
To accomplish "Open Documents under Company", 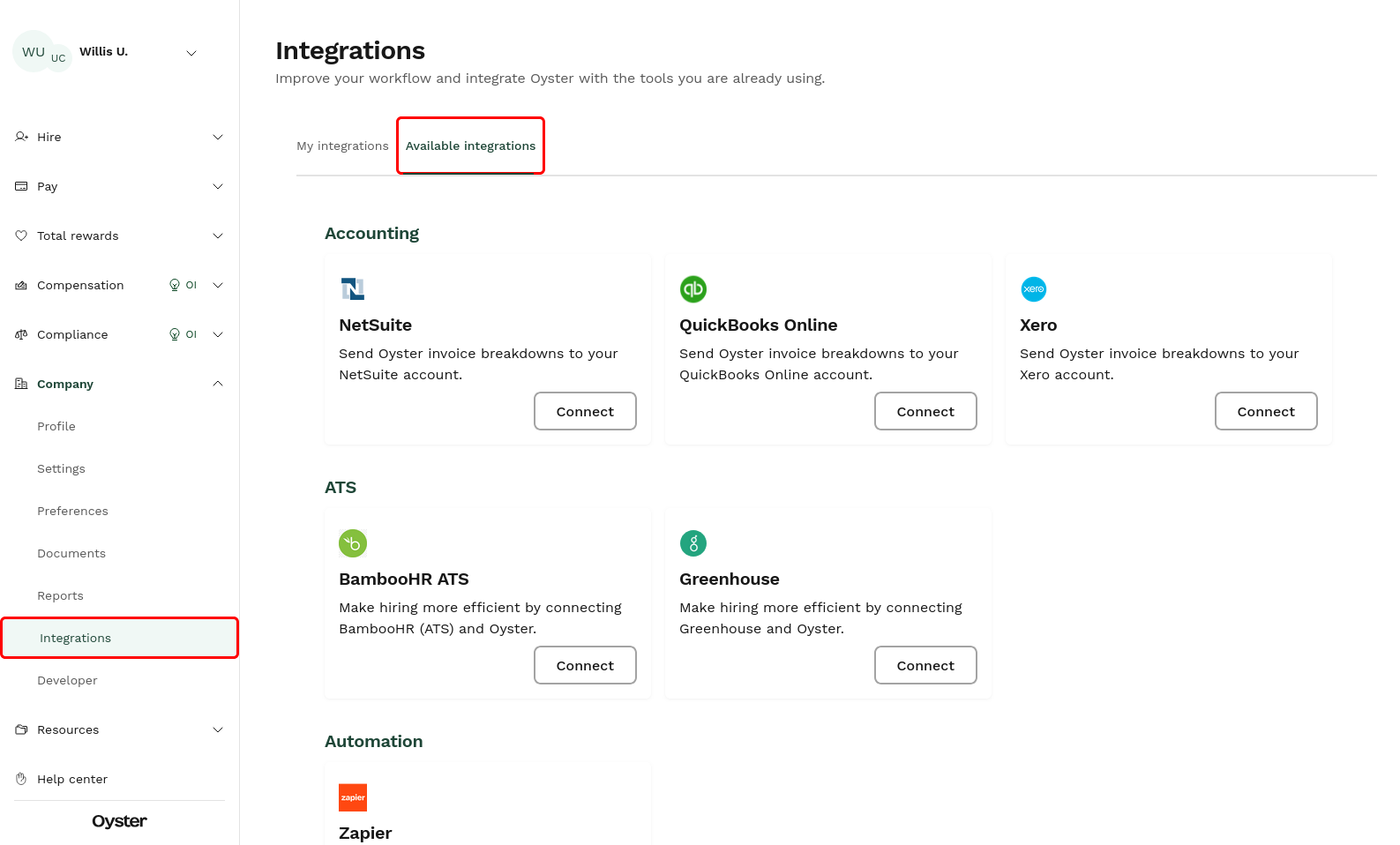I will tap(71, 553).
